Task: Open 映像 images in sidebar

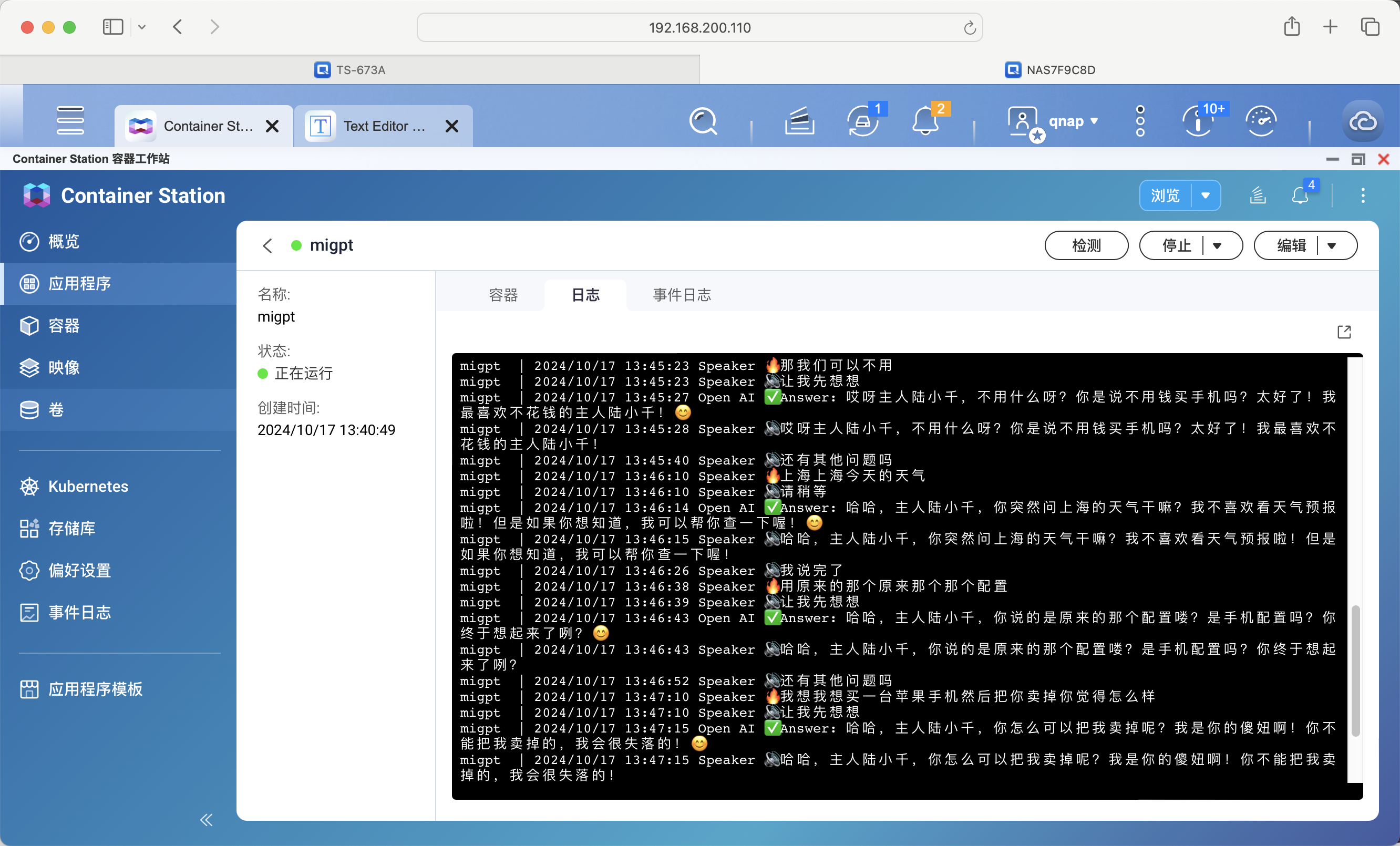Action: [118, 368]
